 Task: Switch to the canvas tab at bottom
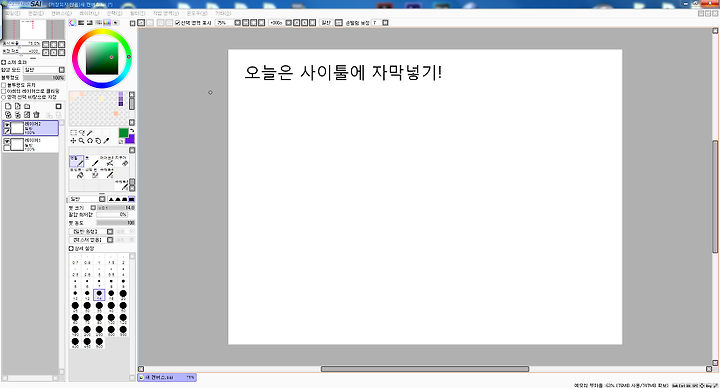point(167,377)
